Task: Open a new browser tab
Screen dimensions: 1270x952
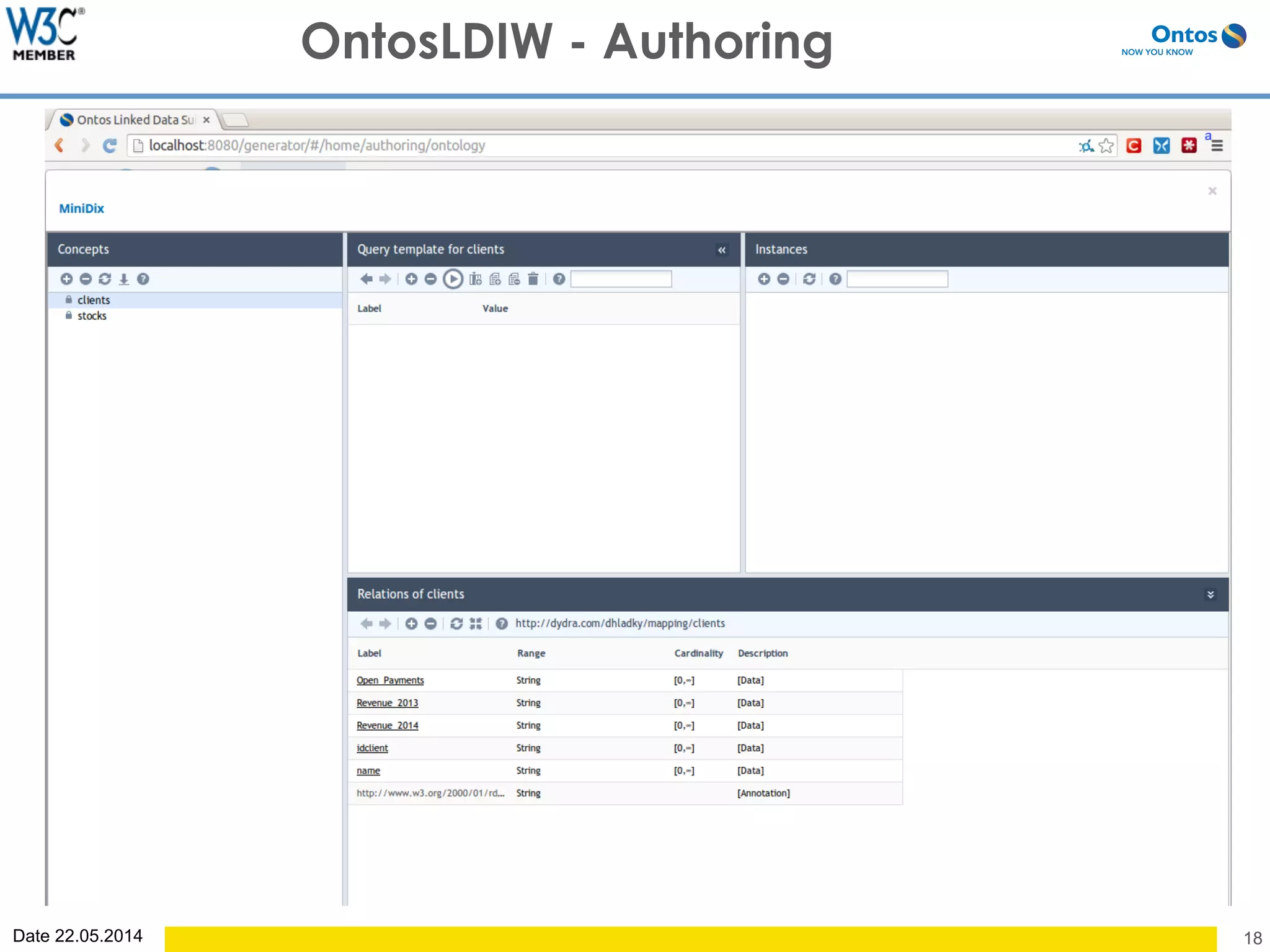Action: tap(236, 120)
